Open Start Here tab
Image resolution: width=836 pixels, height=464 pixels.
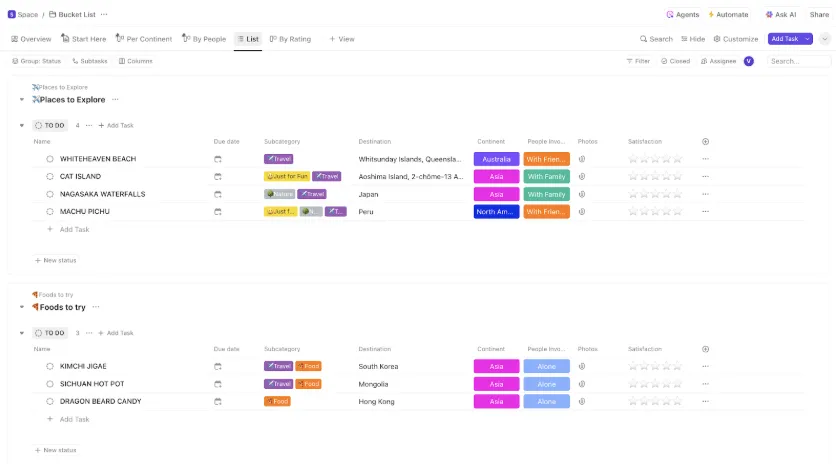pos(83,39)
